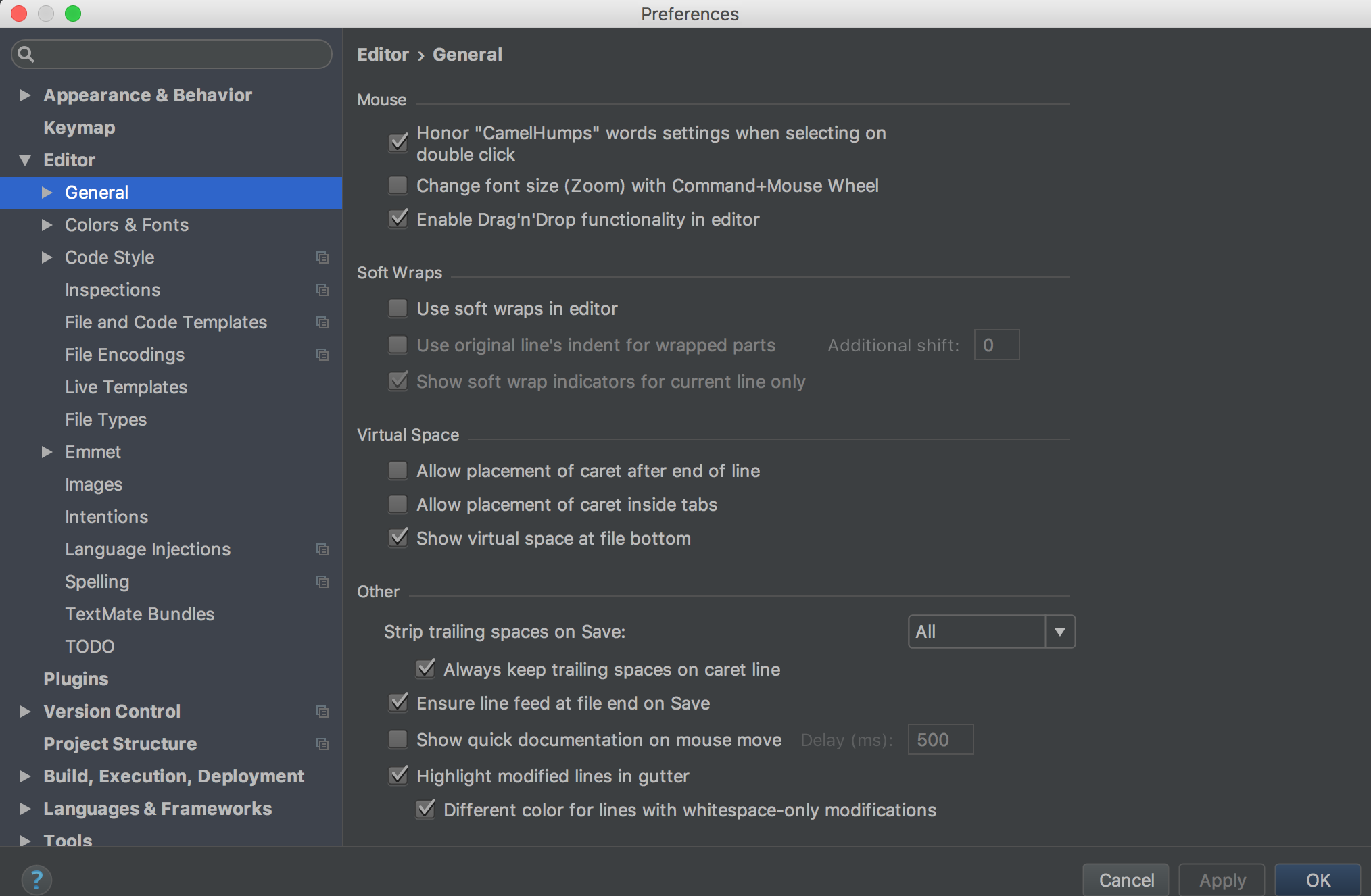This screenshot has height=896, width=1371.
Task: Toggle Show virtual space at file bottom
Action: (398, 537)
